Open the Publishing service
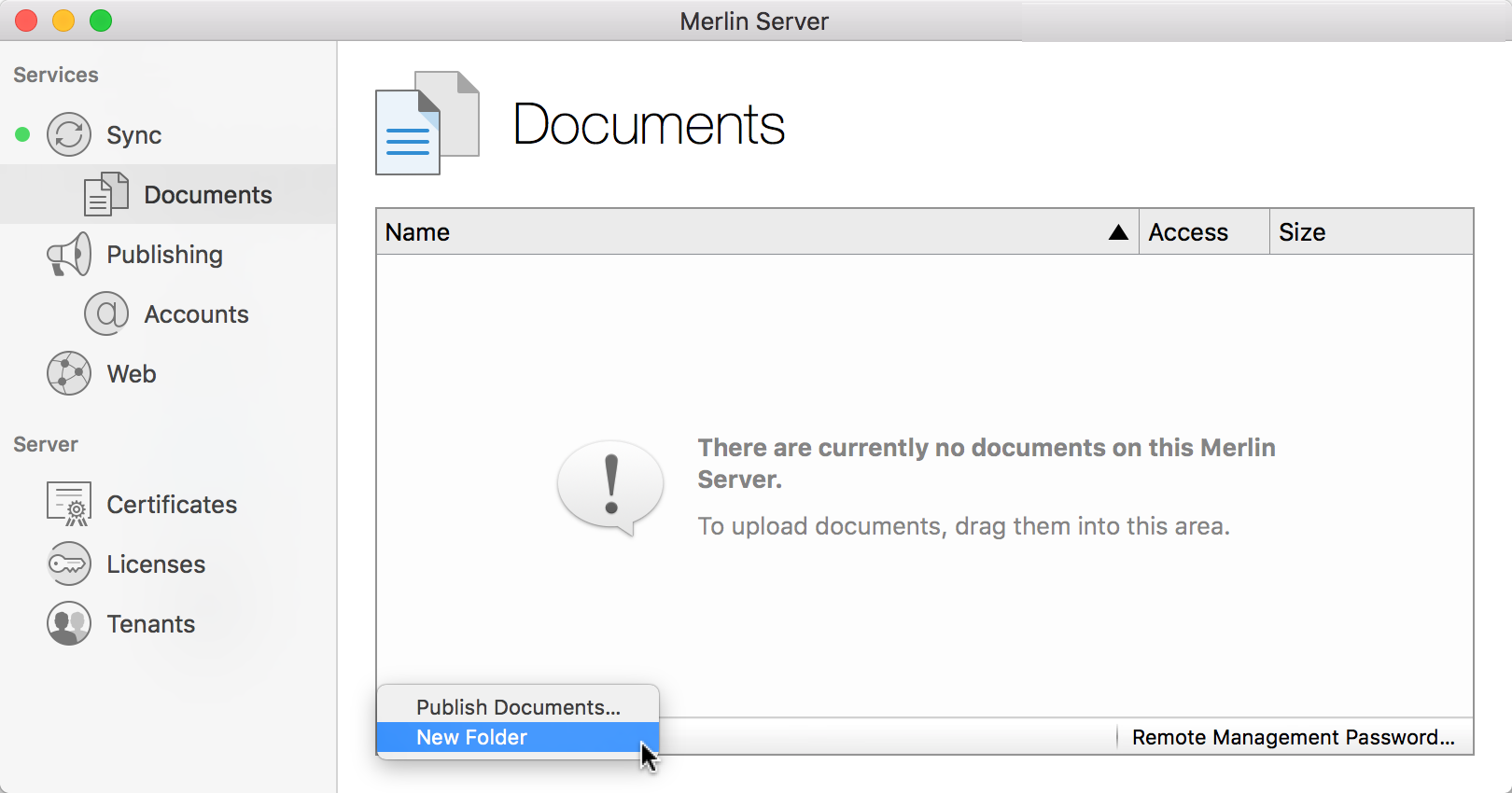The width and height of the screenshot is (1512, 793). 168,254
